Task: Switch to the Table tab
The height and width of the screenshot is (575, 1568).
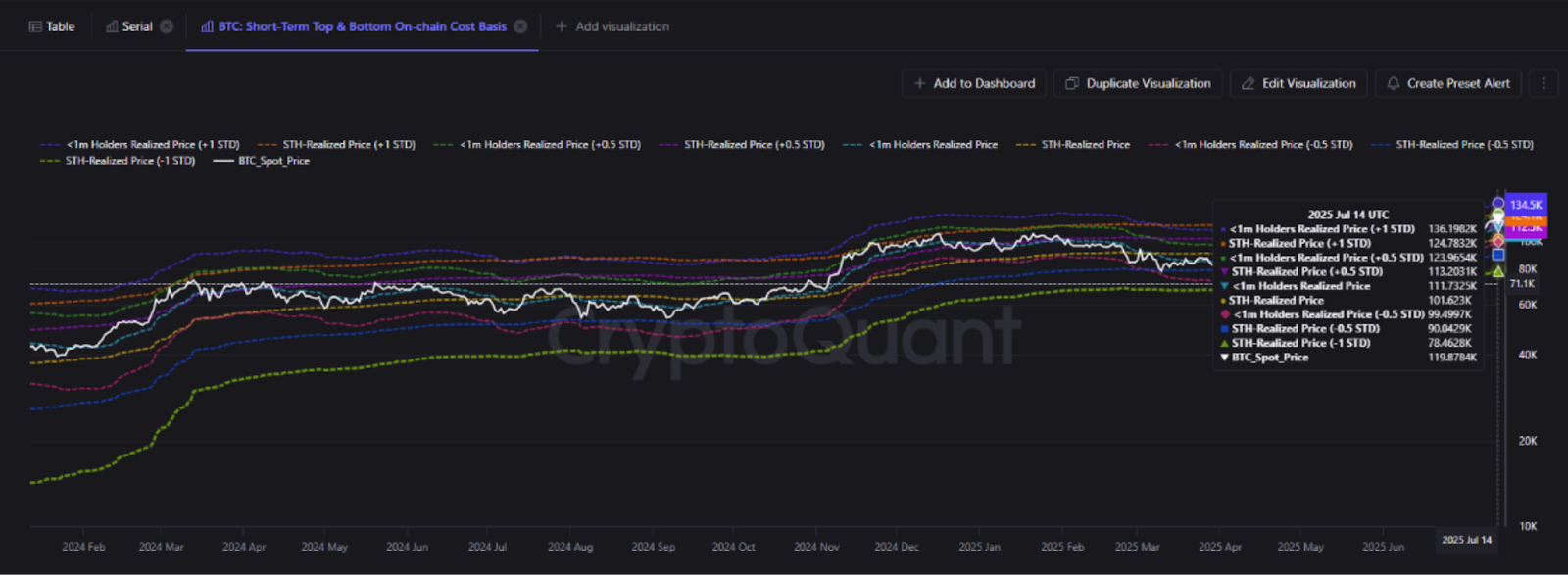Action: (x=52, y=26)
